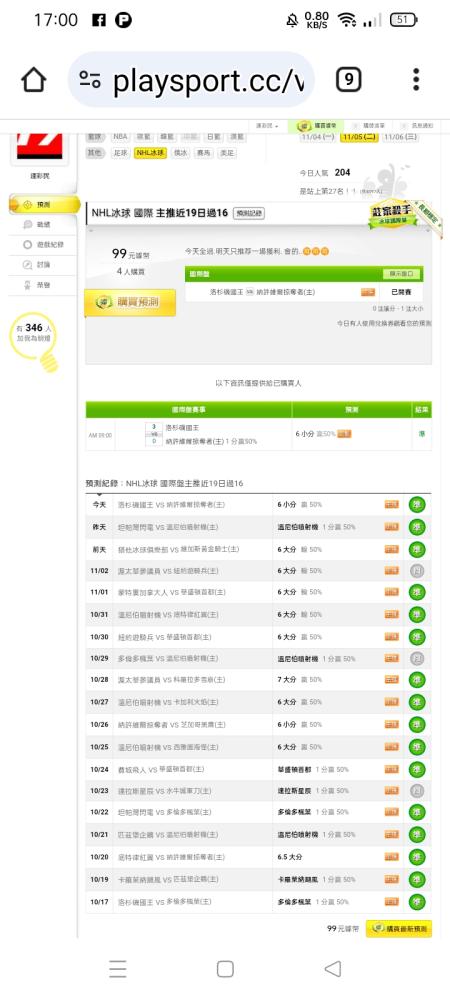This screenshot has width=450, height=1000.
Task: Open the browser tab switcher showing 9
Action: pyautogui.click(x=348, y=80)
